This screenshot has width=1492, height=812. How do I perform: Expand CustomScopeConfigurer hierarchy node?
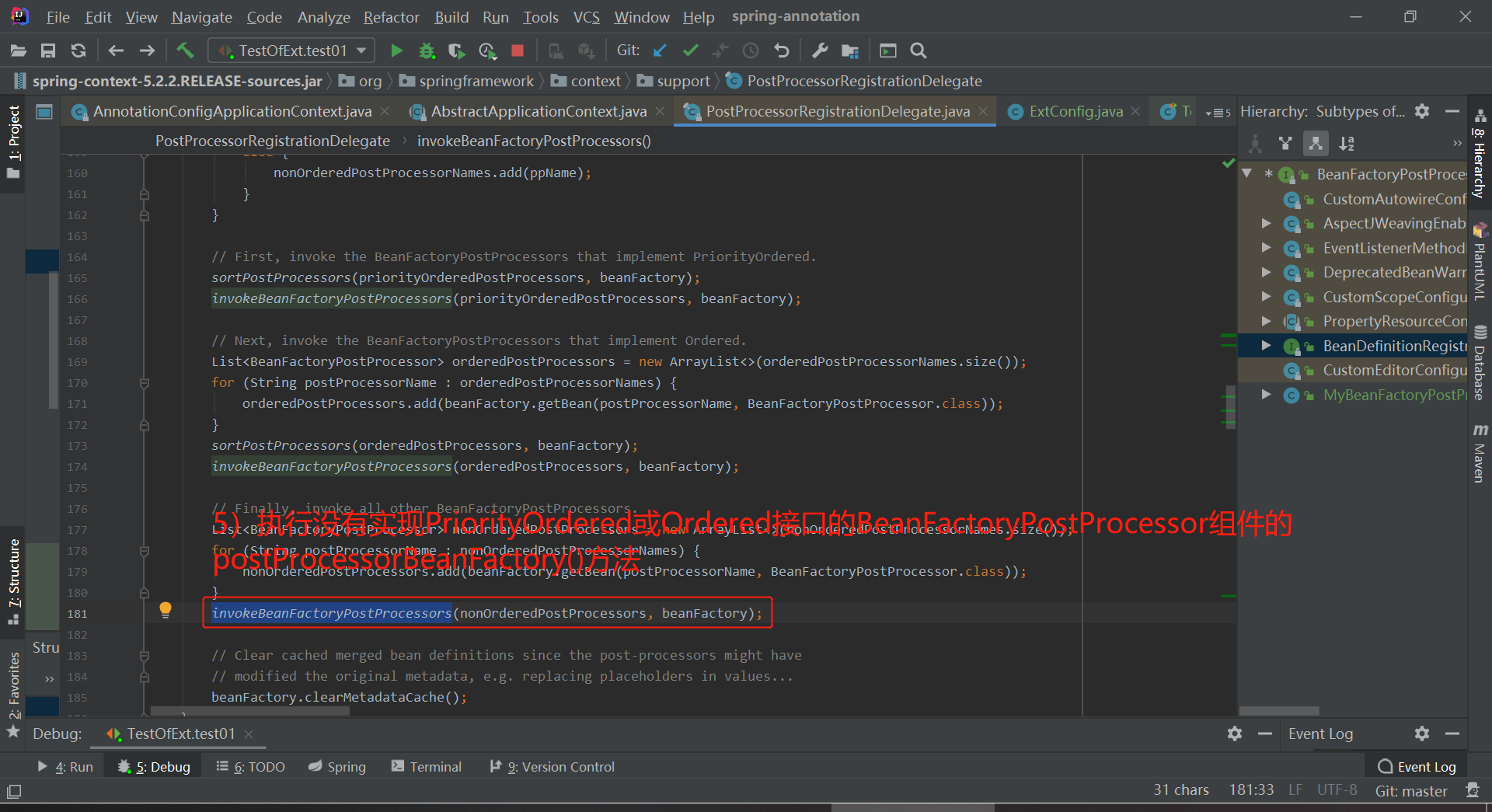tap(1267, 297)
